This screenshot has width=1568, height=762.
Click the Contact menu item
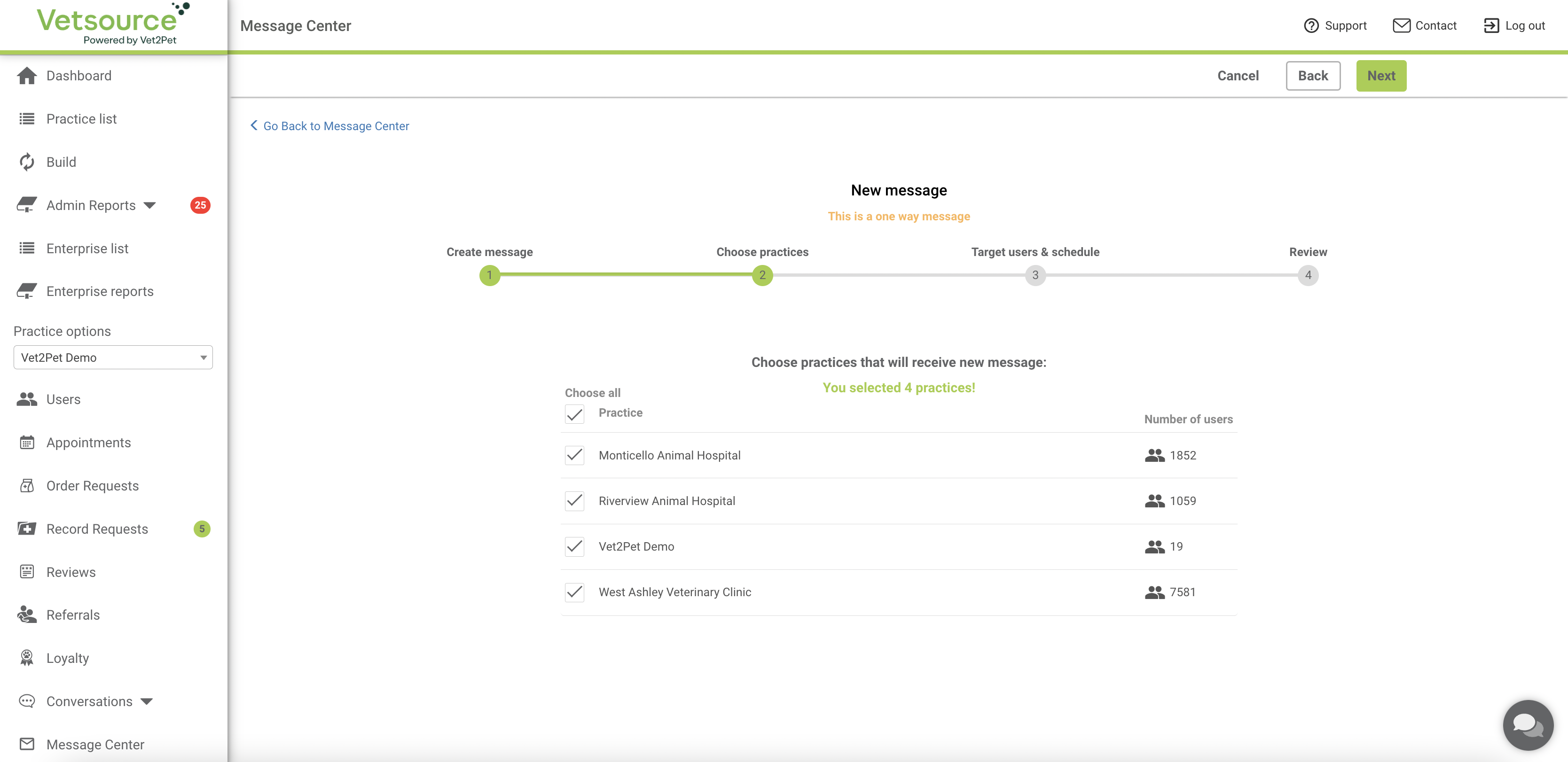pos(1424,25)
